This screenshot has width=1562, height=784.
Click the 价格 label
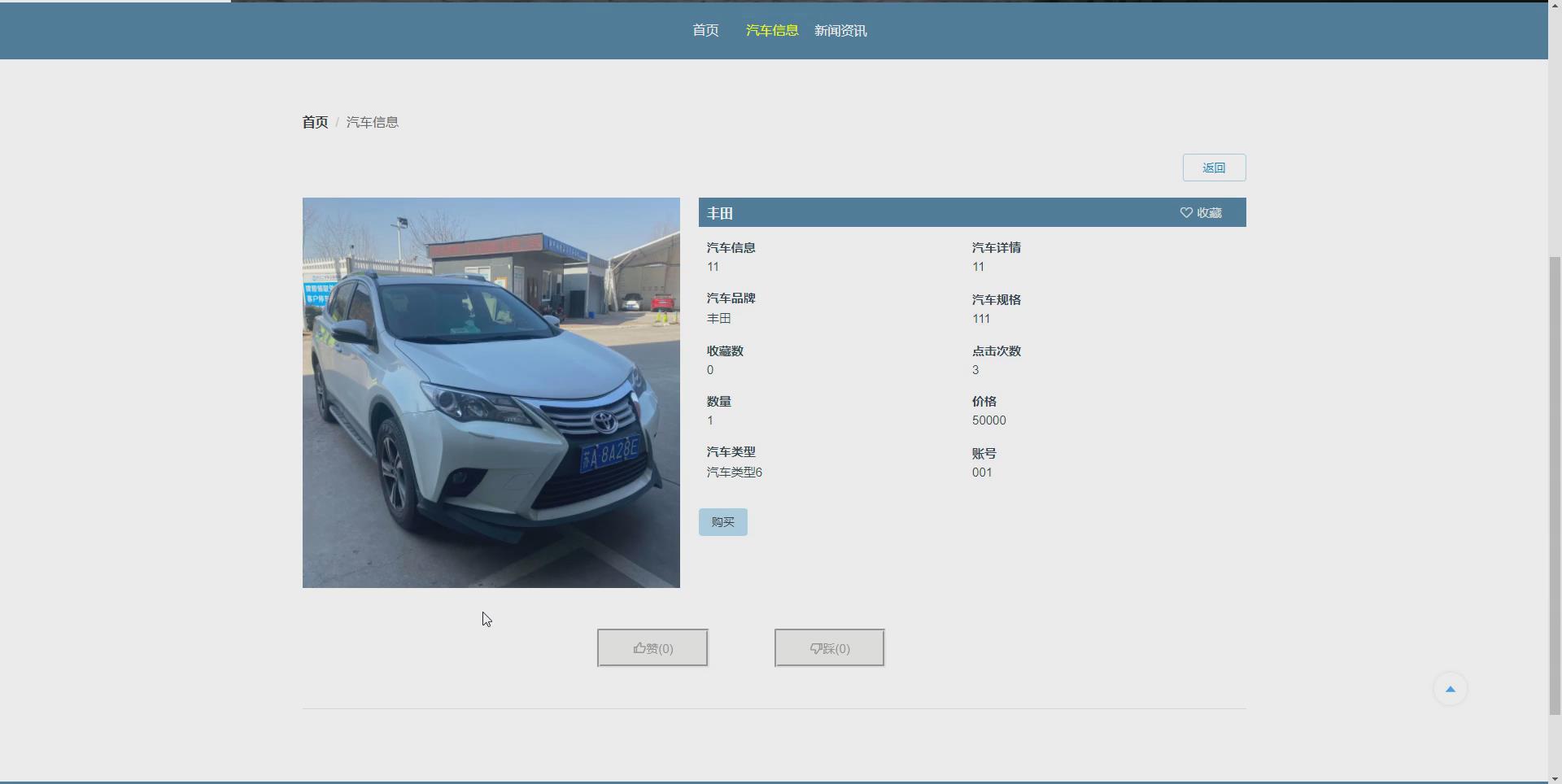coord(984,402)
